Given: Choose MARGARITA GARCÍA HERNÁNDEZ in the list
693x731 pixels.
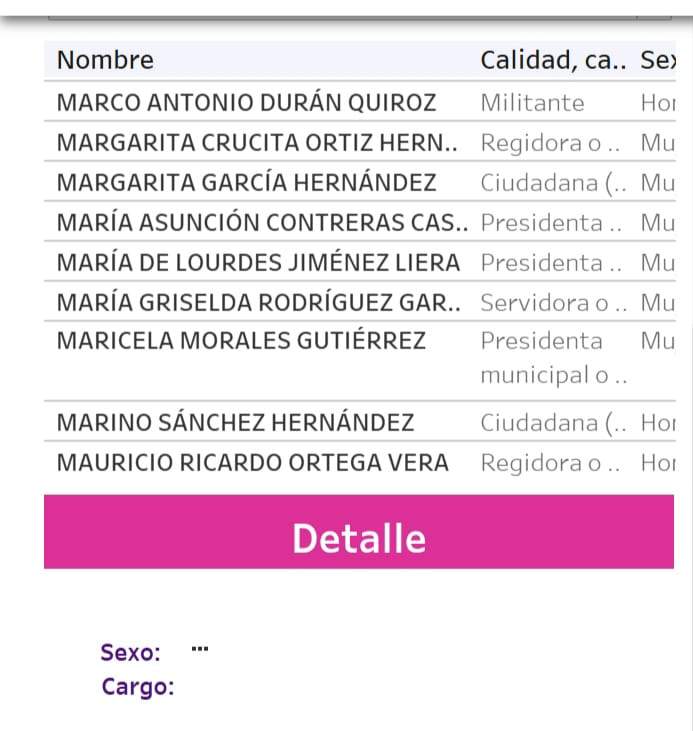Looking at the screenshot, I should click(x=246, y=183).
